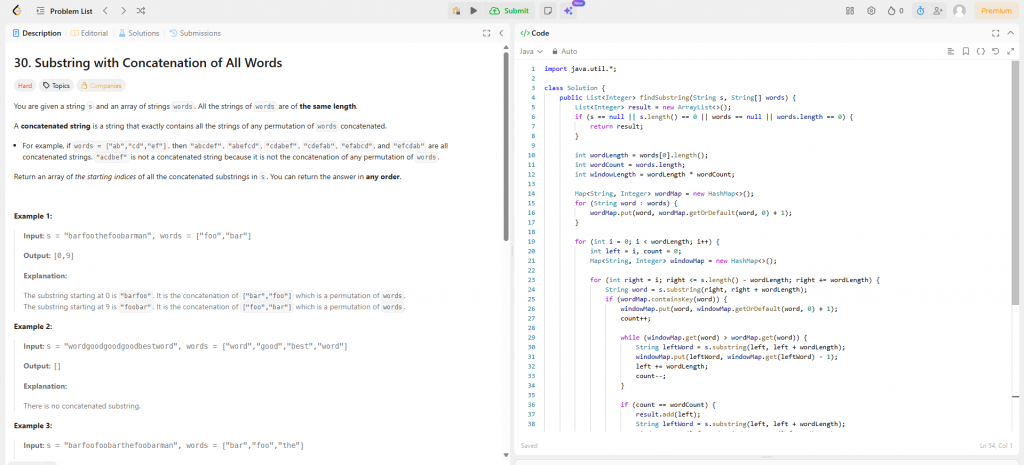Click the bookmark icon in editor toolbar

pos(965,51)
